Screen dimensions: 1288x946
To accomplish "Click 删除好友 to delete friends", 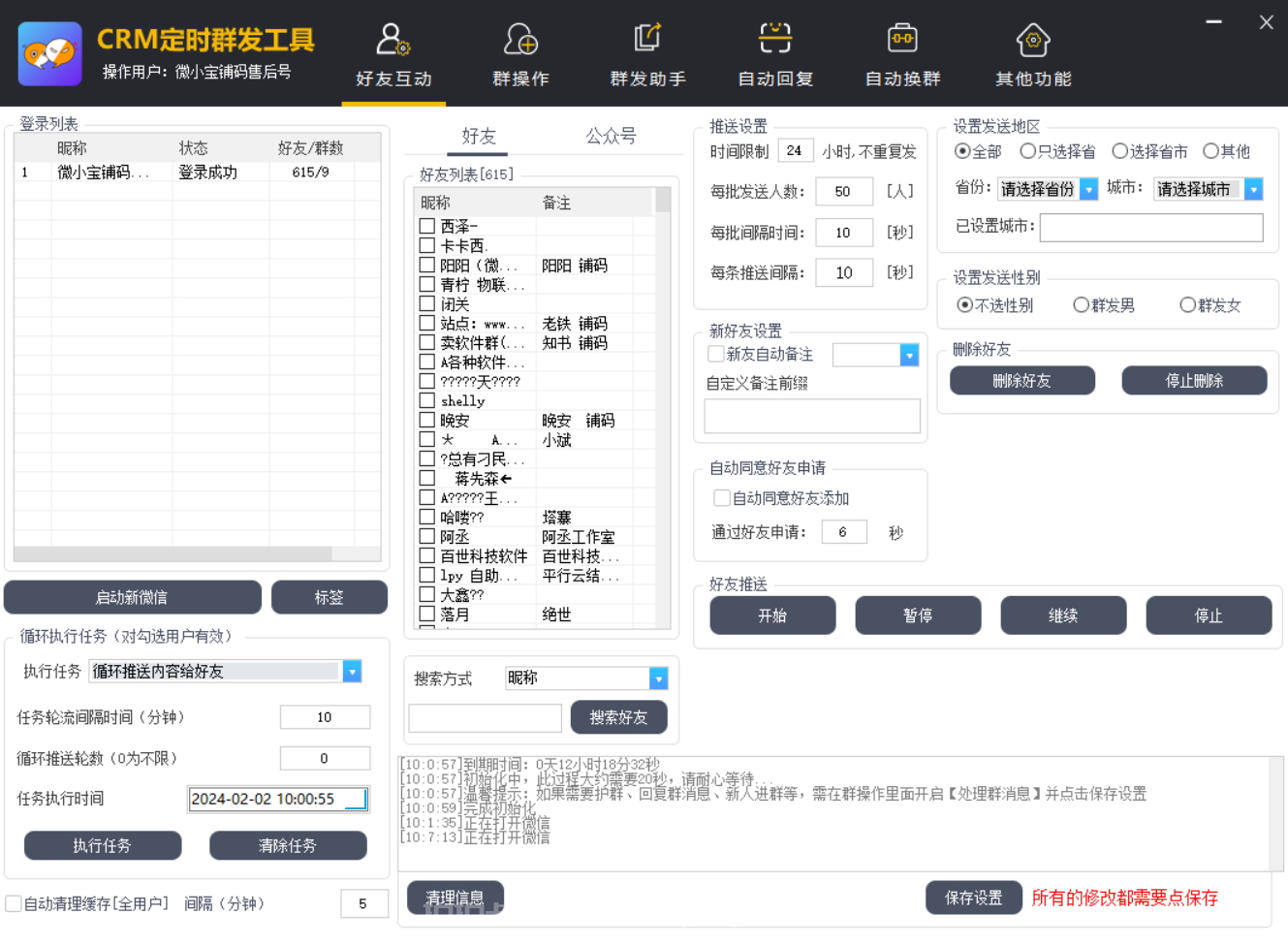I will pos(1021,380).
